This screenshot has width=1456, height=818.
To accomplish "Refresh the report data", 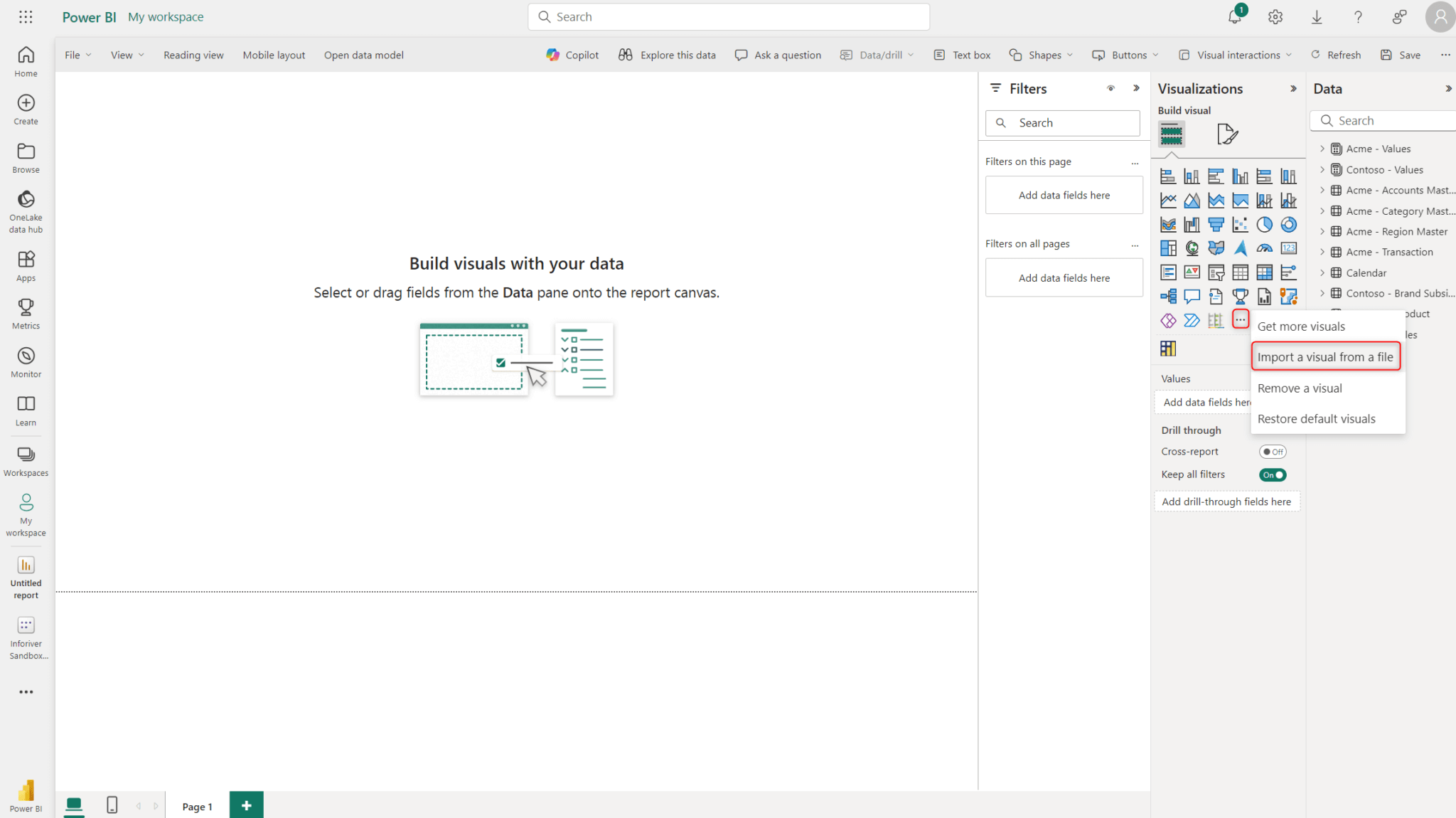I will click(1336, 55).
